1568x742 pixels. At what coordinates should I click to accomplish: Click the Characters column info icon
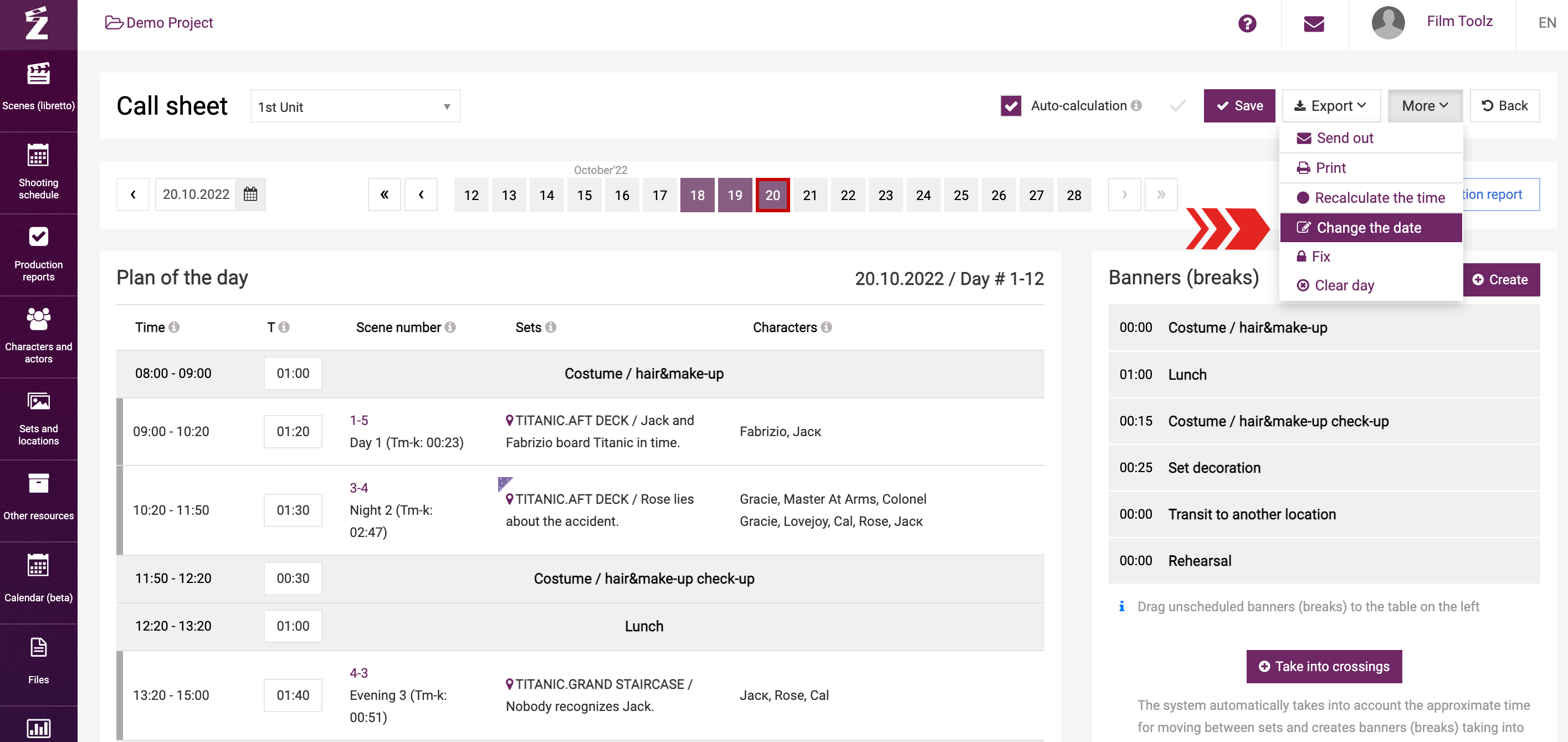click(x=826, y=327)
